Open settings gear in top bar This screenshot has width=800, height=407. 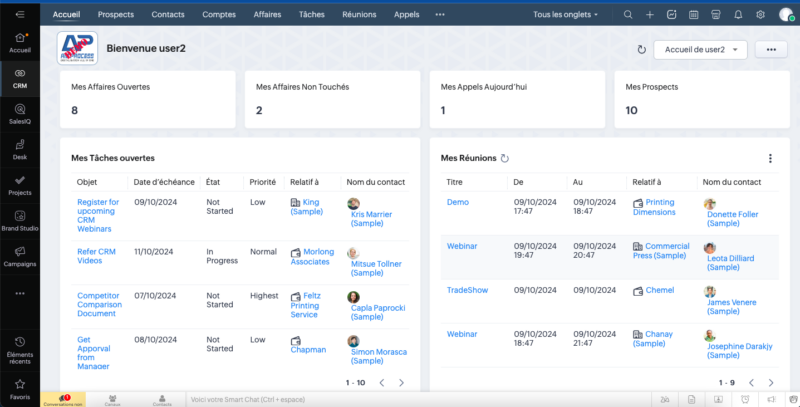(760, 15)
